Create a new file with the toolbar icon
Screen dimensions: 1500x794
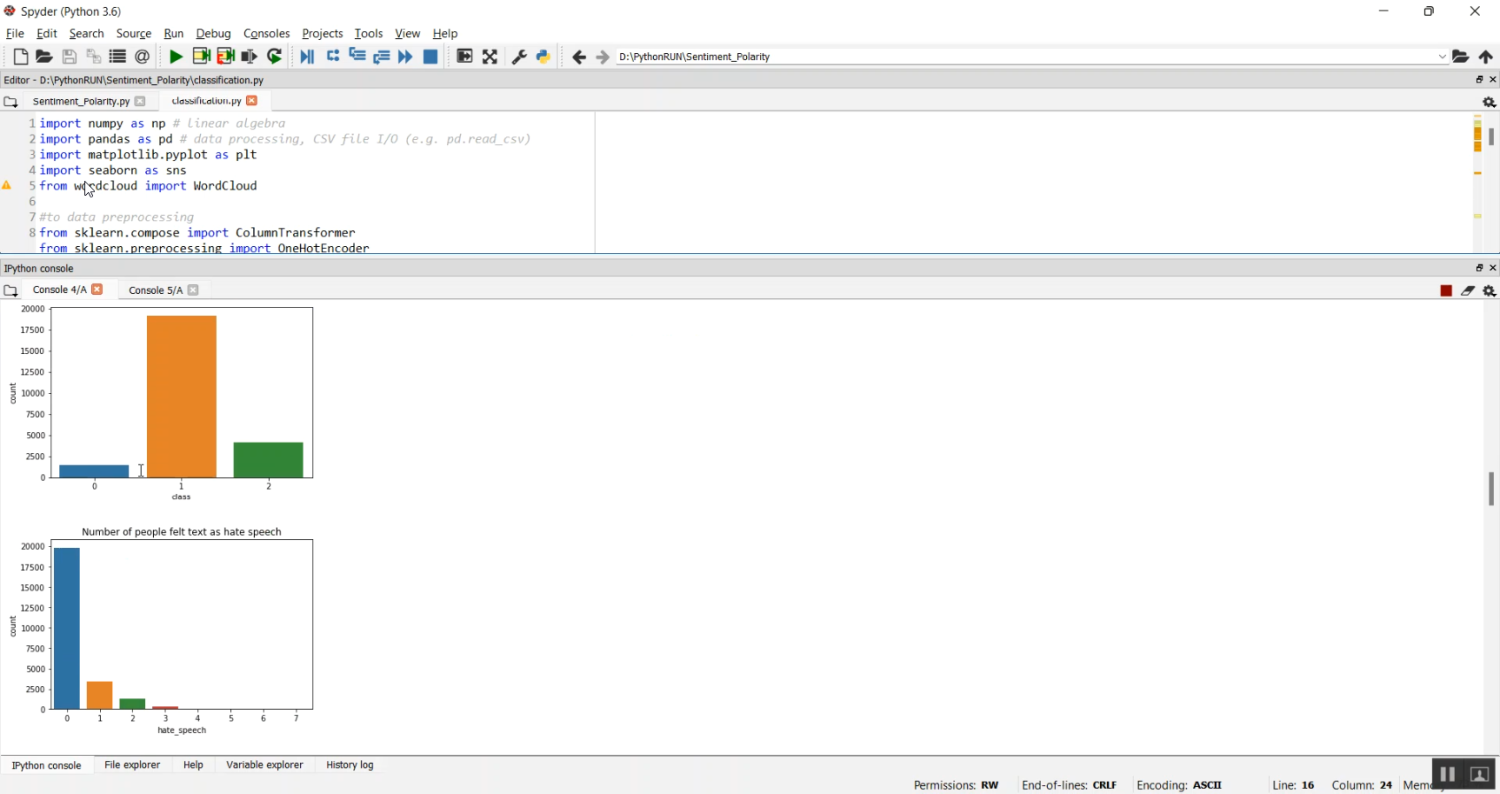click(x=20, y=57)
